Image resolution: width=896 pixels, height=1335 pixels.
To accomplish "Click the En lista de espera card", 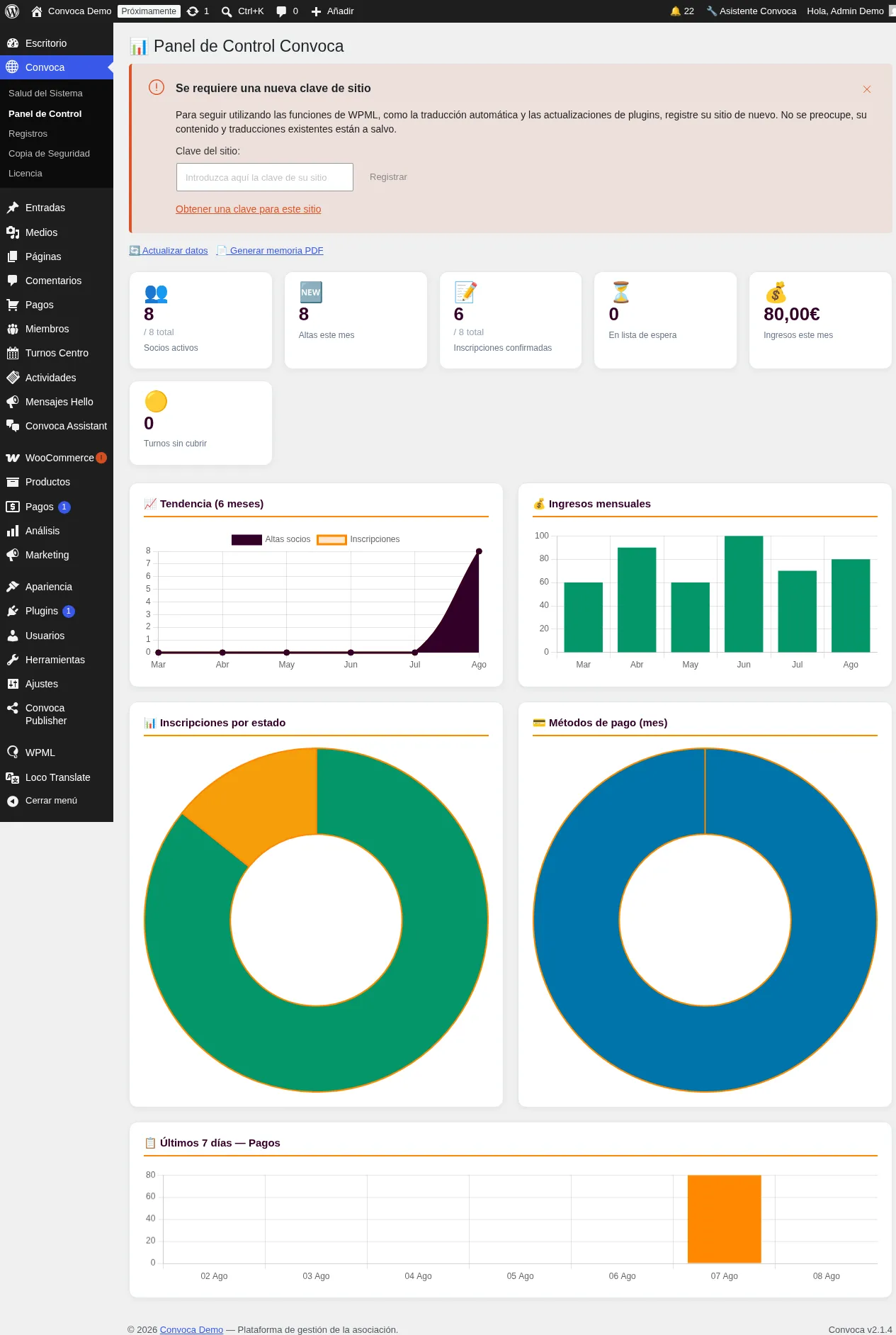I will 665,320.
